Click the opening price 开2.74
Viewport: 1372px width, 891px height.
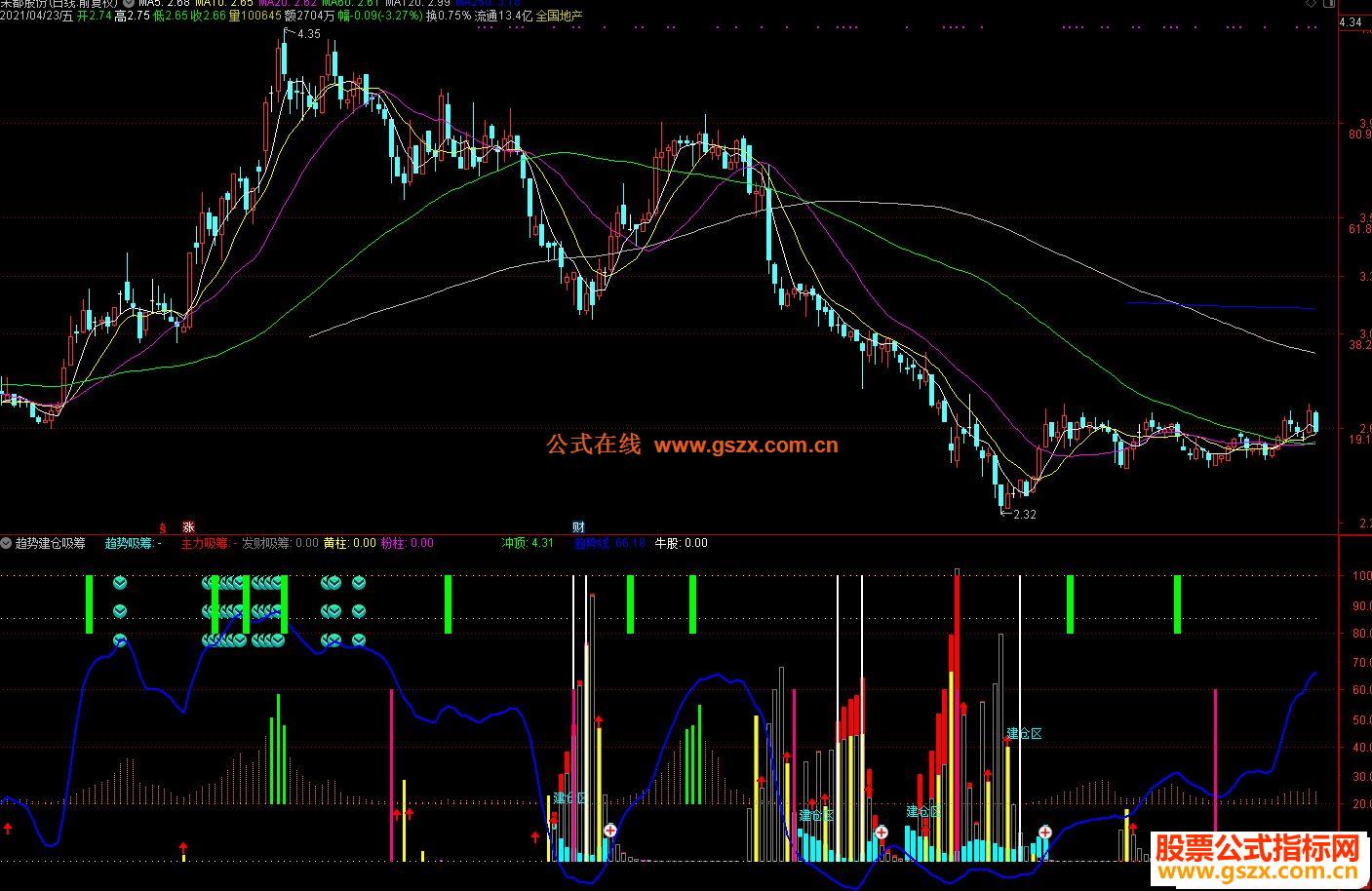(x=94, y=16)
